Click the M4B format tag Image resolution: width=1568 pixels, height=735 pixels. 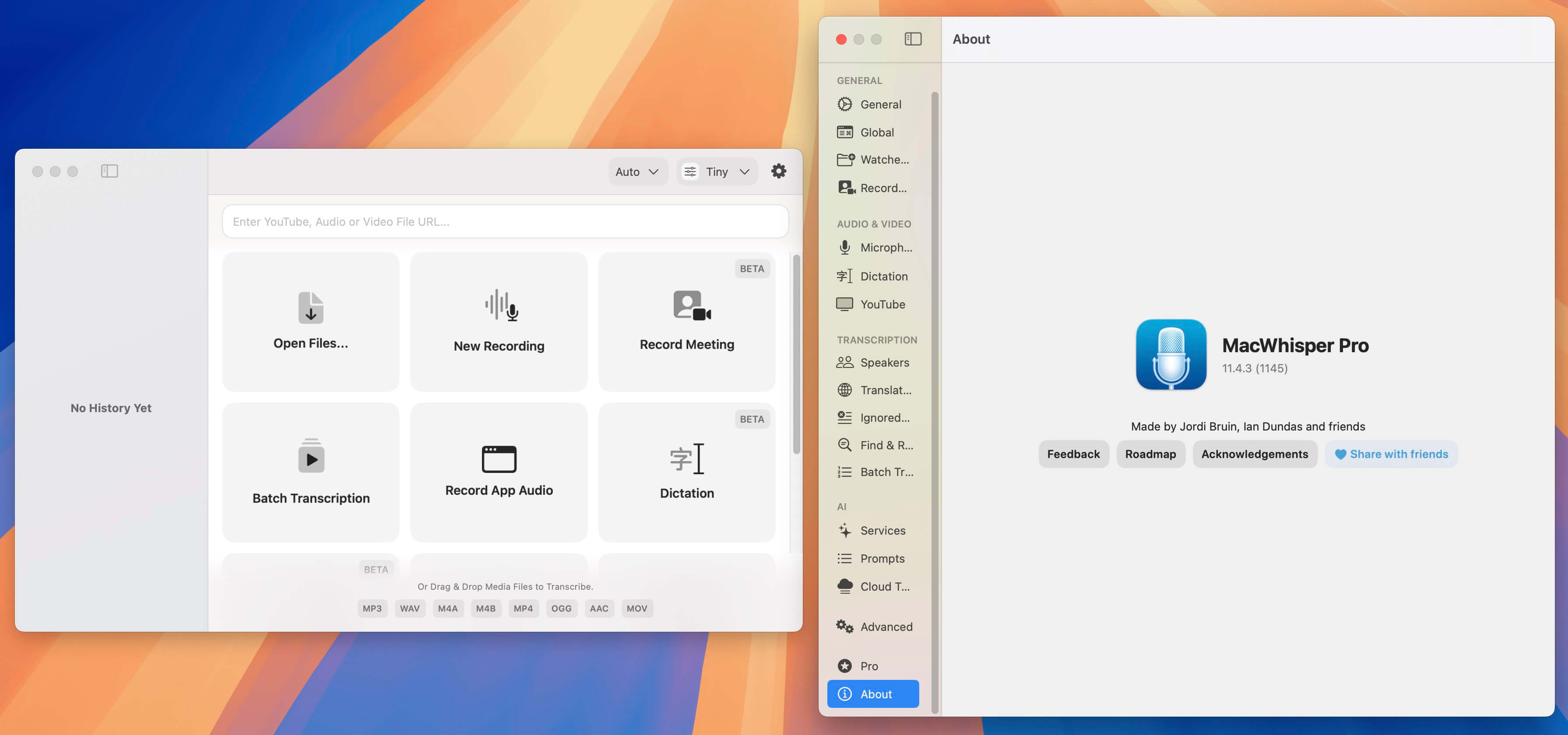(x=486, y=609)
